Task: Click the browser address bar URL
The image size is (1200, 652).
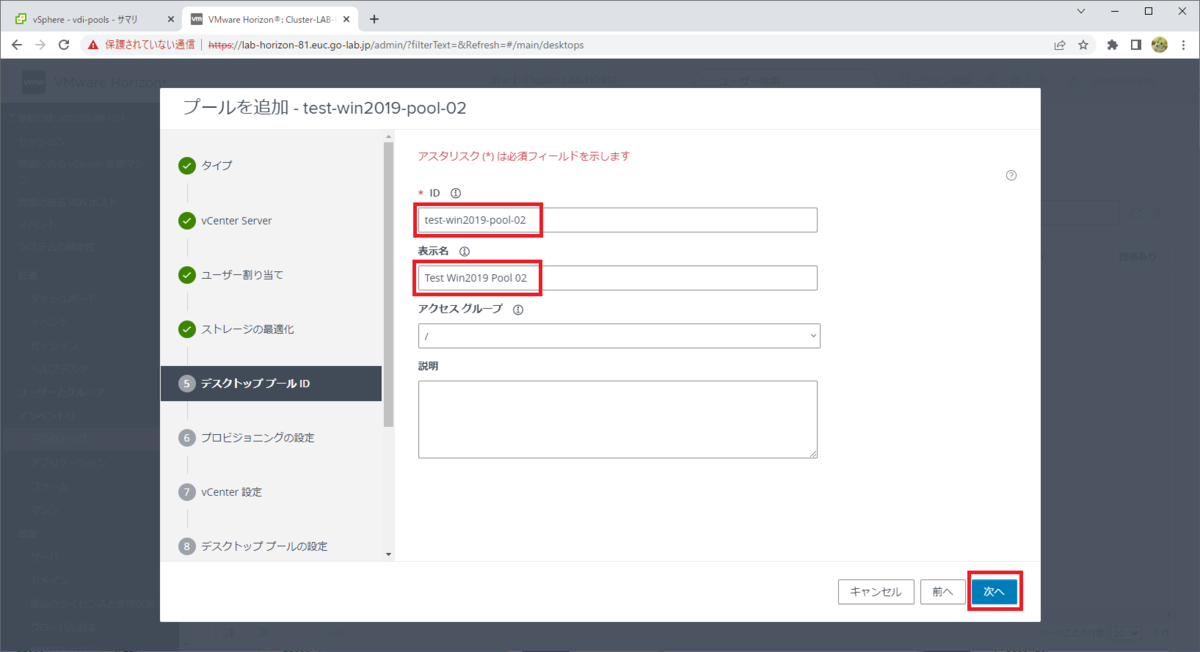Action: pos(396,45)
